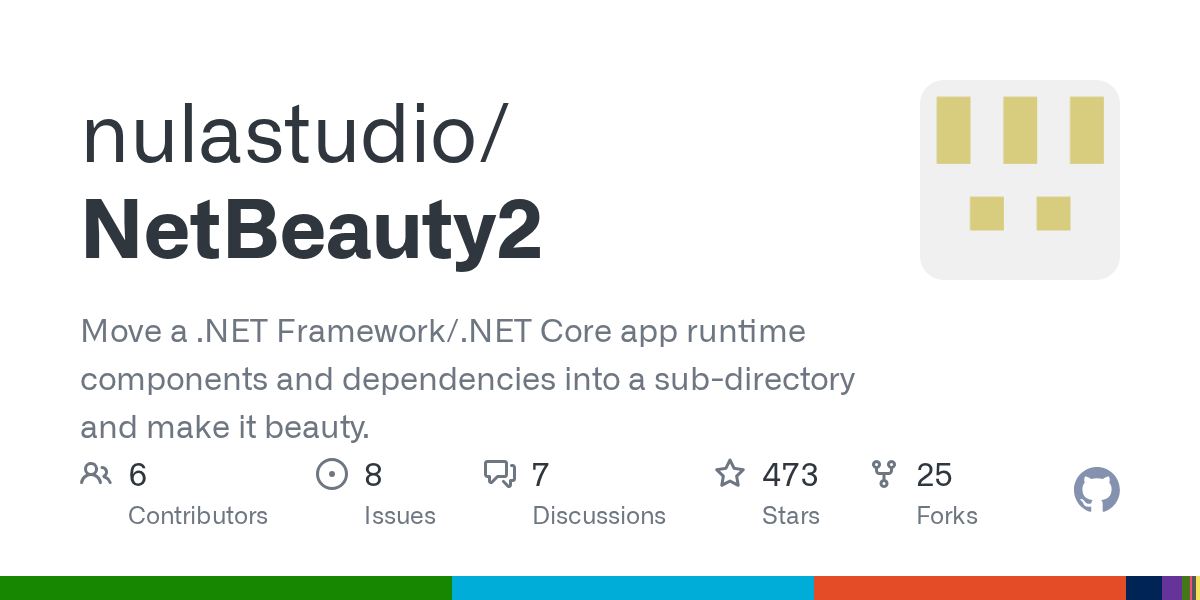This screenshot has height=600, width=1200.
Task: Select the Forks label
Action: 946,516
